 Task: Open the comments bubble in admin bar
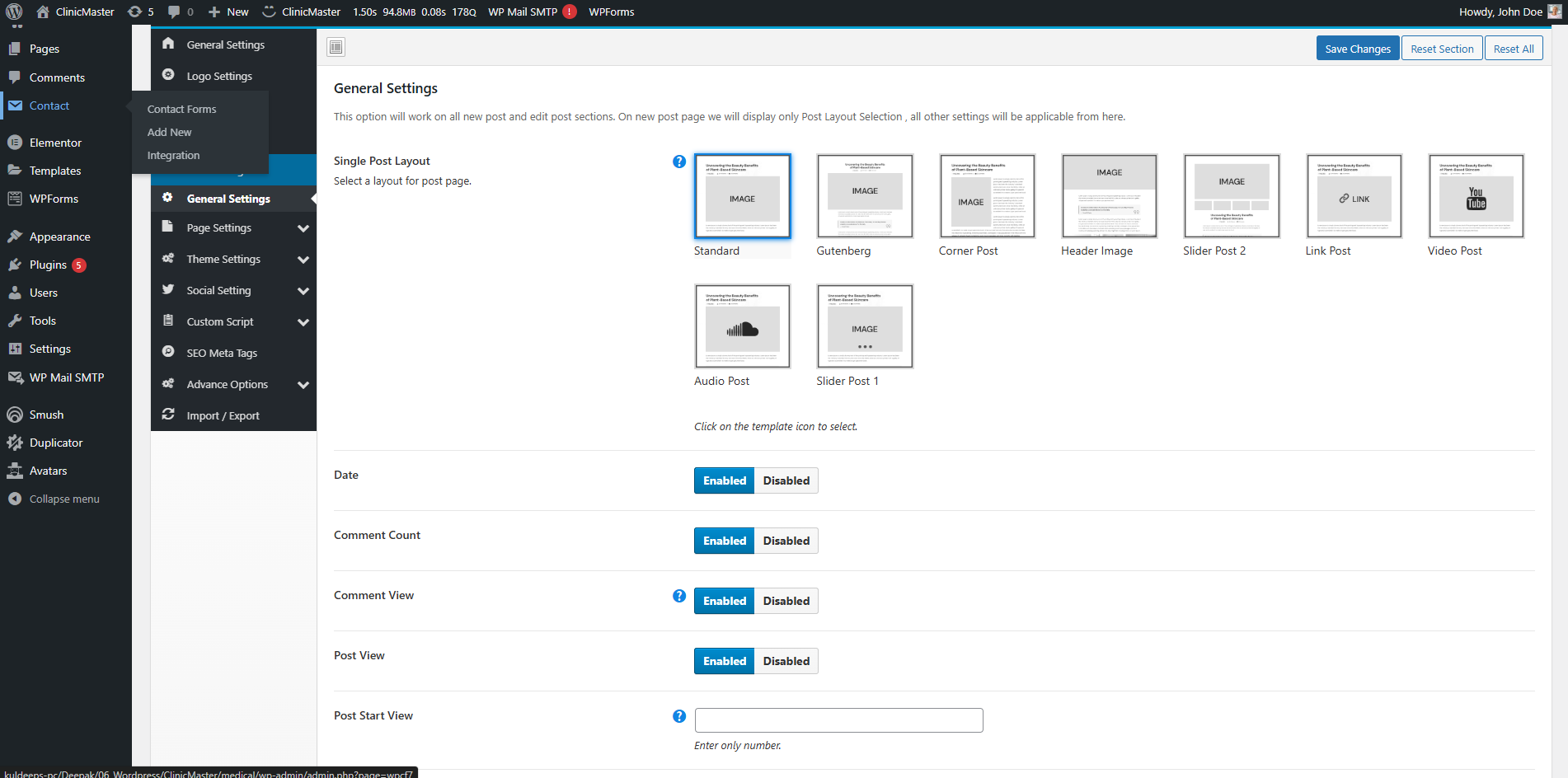[180, 12]
